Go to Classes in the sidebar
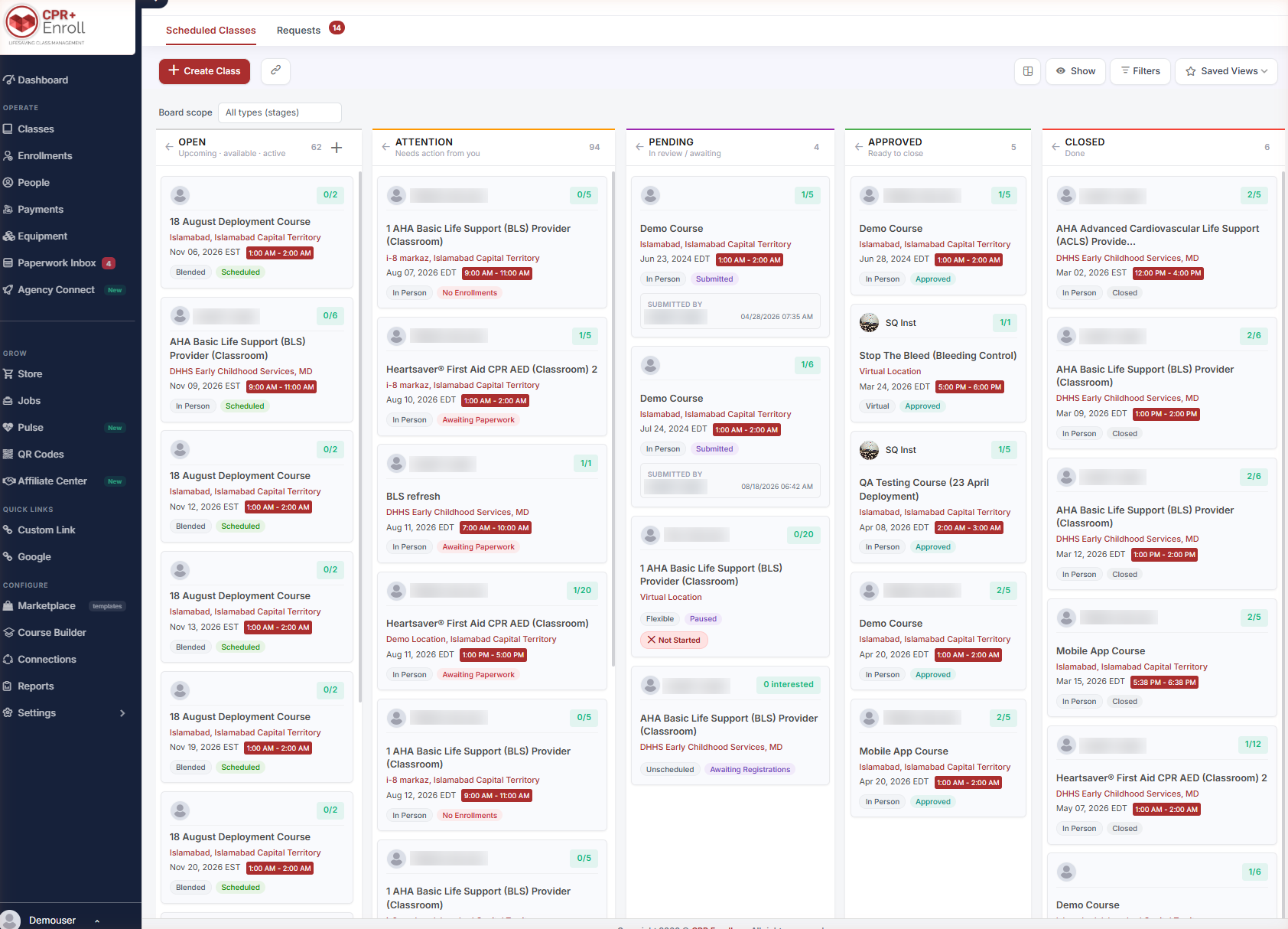Screen dimensions: 1288x929 pos(28,129)
